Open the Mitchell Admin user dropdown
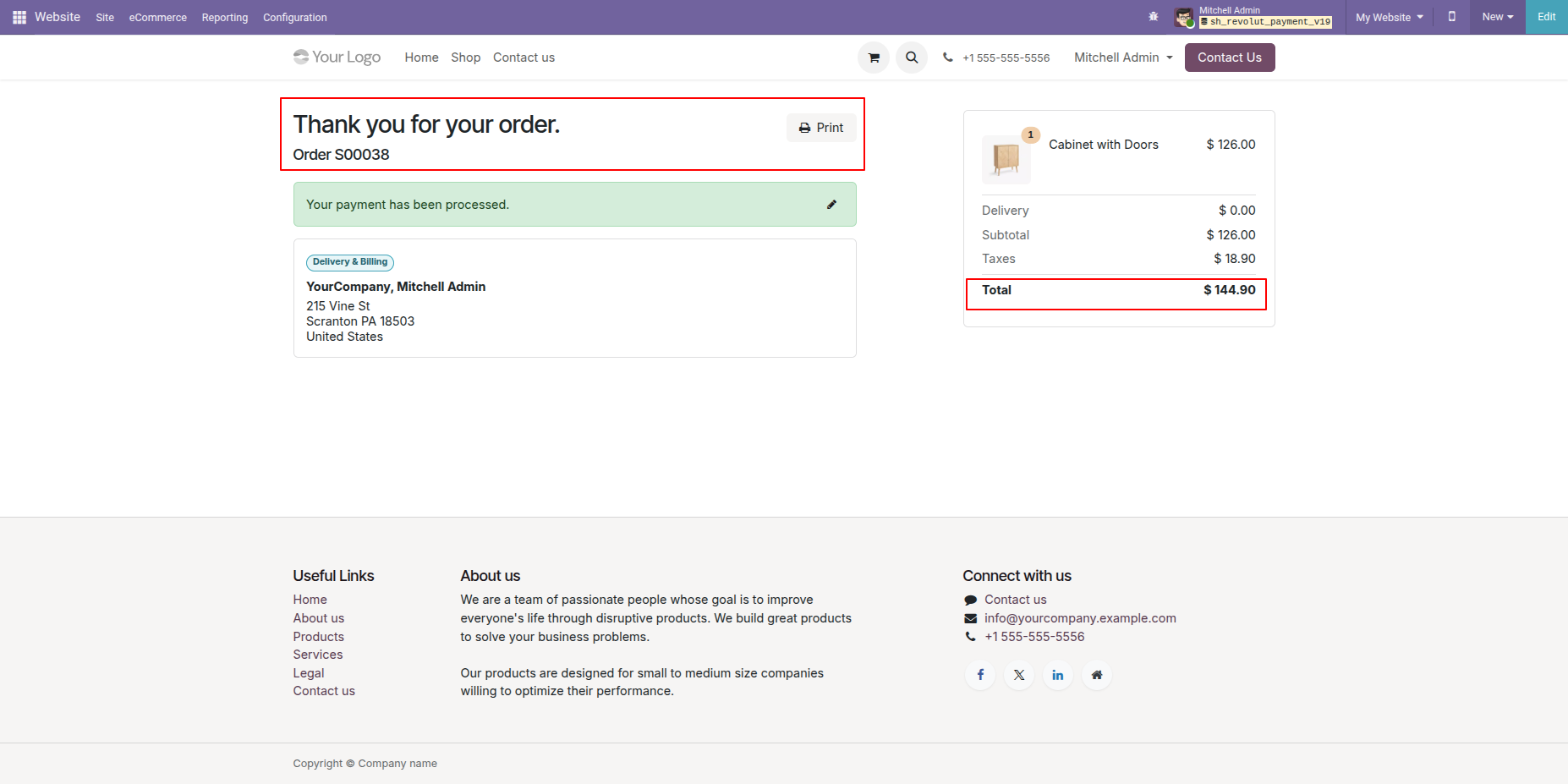The height and width of the screenshot is (784, 1568). click(x=1123, y=58)
